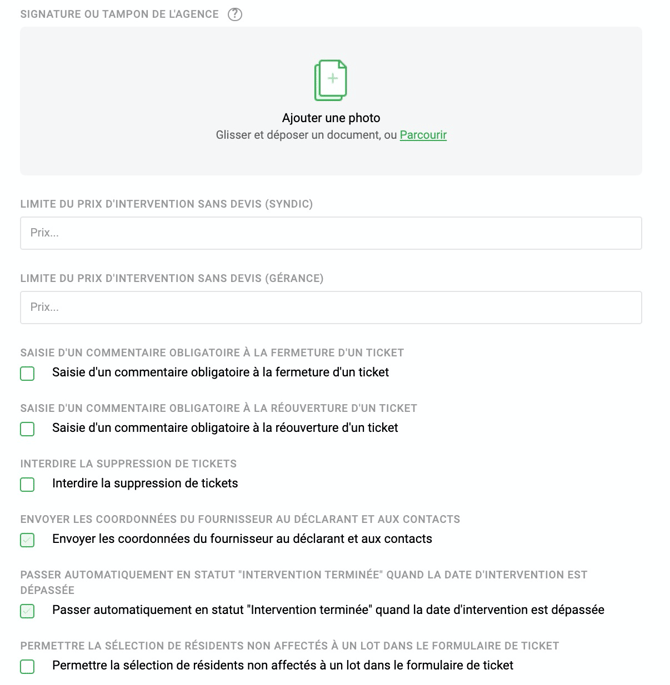This screenshot has width=670, height=685.
Task: Click the "Ajouter une photo" text
Action: 331,118
